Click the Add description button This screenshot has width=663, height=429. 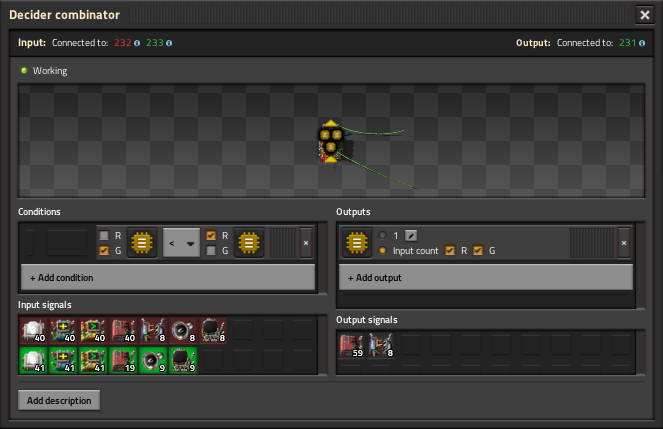click(x=59, y=400)
